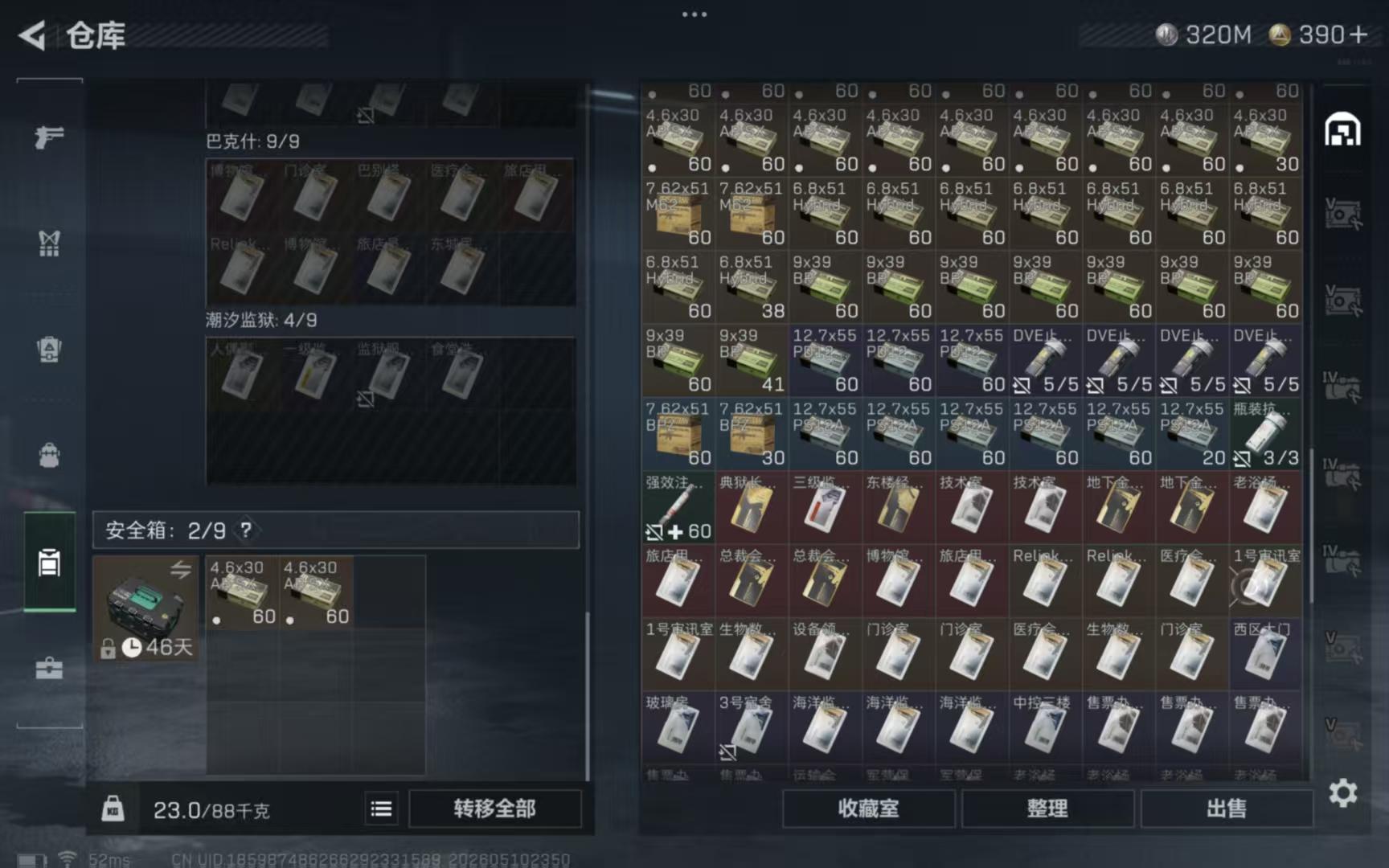Open the chest rig vest tab
This screenshot has height=868, width=1389.
click(x=49, y=243)
